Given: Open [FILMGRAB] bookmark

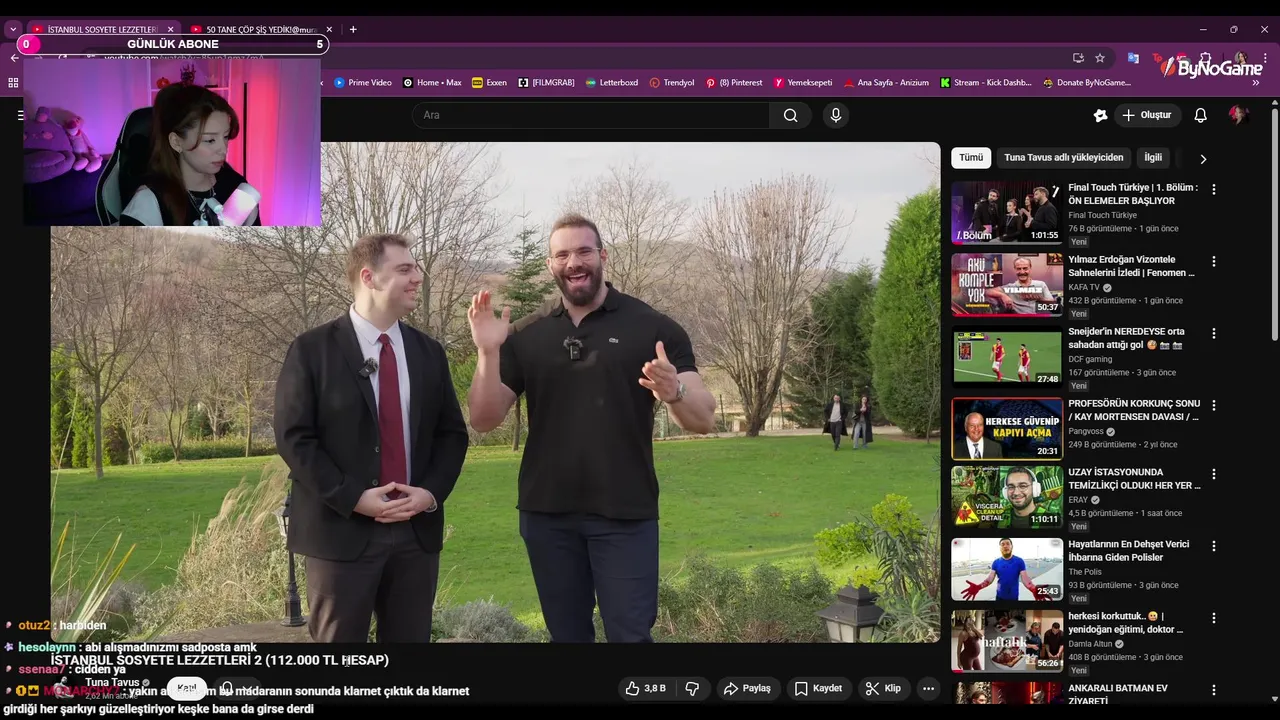Looking at the screenshot, I should (x=546, y=83).
